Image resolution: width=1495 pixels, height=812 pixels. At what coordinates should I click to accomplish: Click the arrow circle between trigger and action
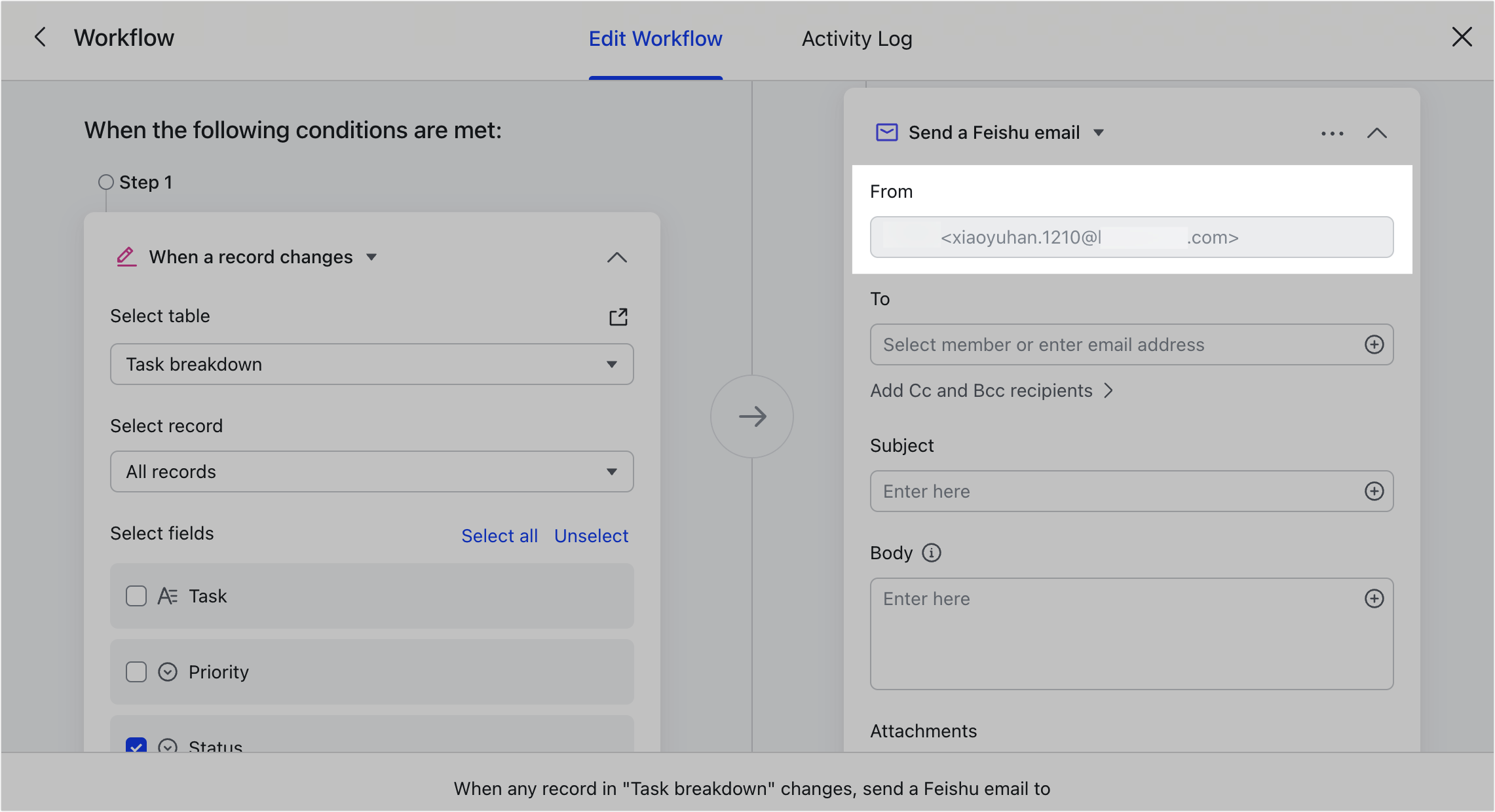(752, 416)
